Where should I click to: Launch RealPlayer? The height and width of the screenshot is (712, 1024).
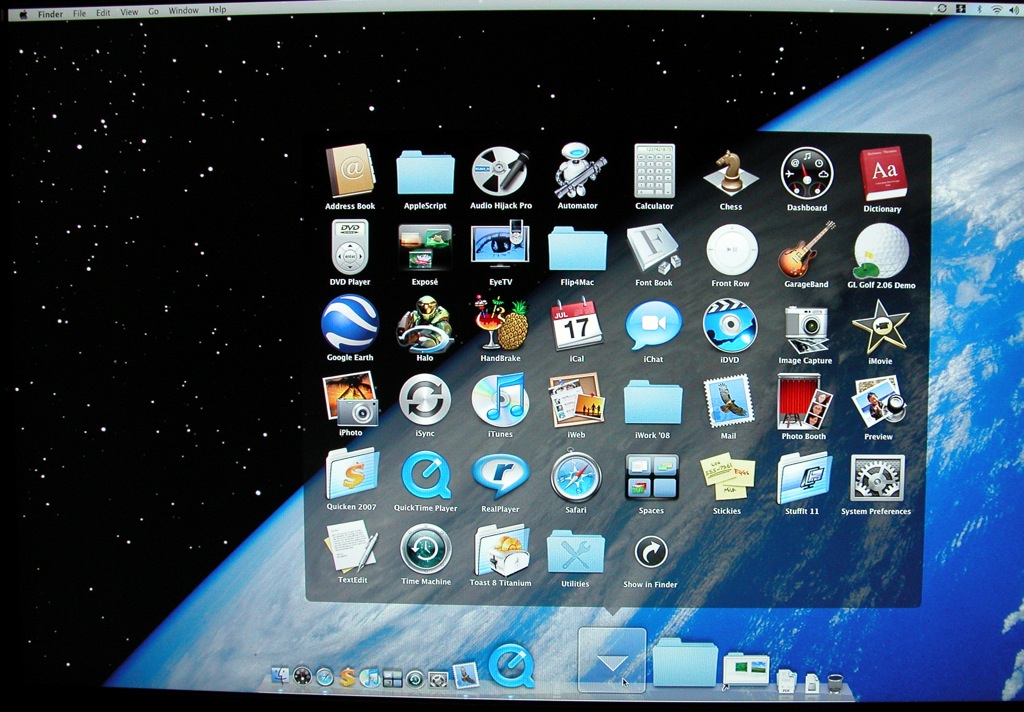pos(500,477)
